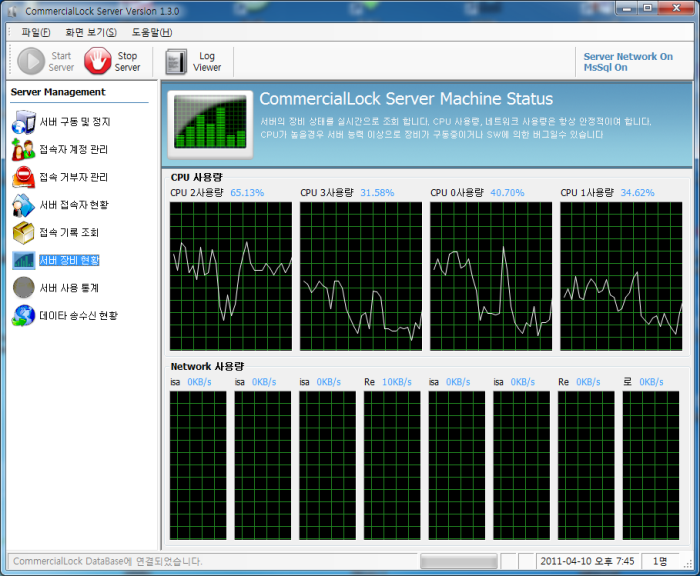Click the MsSql On status text
The image size is (700, 576).
coord(605,67)
